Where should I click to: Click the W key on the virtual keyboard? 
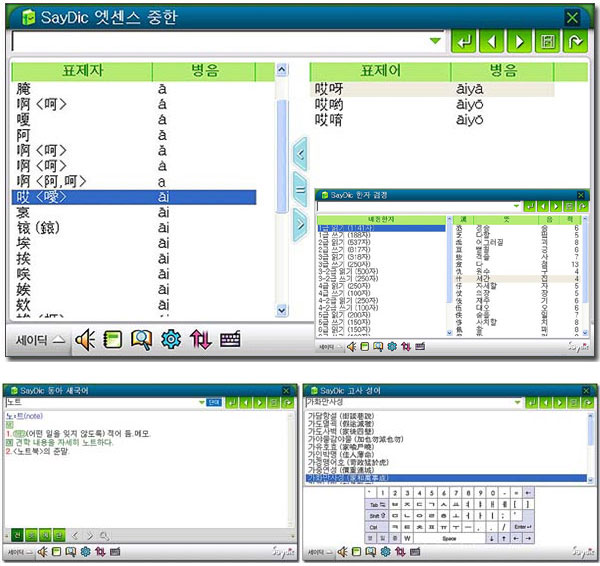click(x=407, y=538)
